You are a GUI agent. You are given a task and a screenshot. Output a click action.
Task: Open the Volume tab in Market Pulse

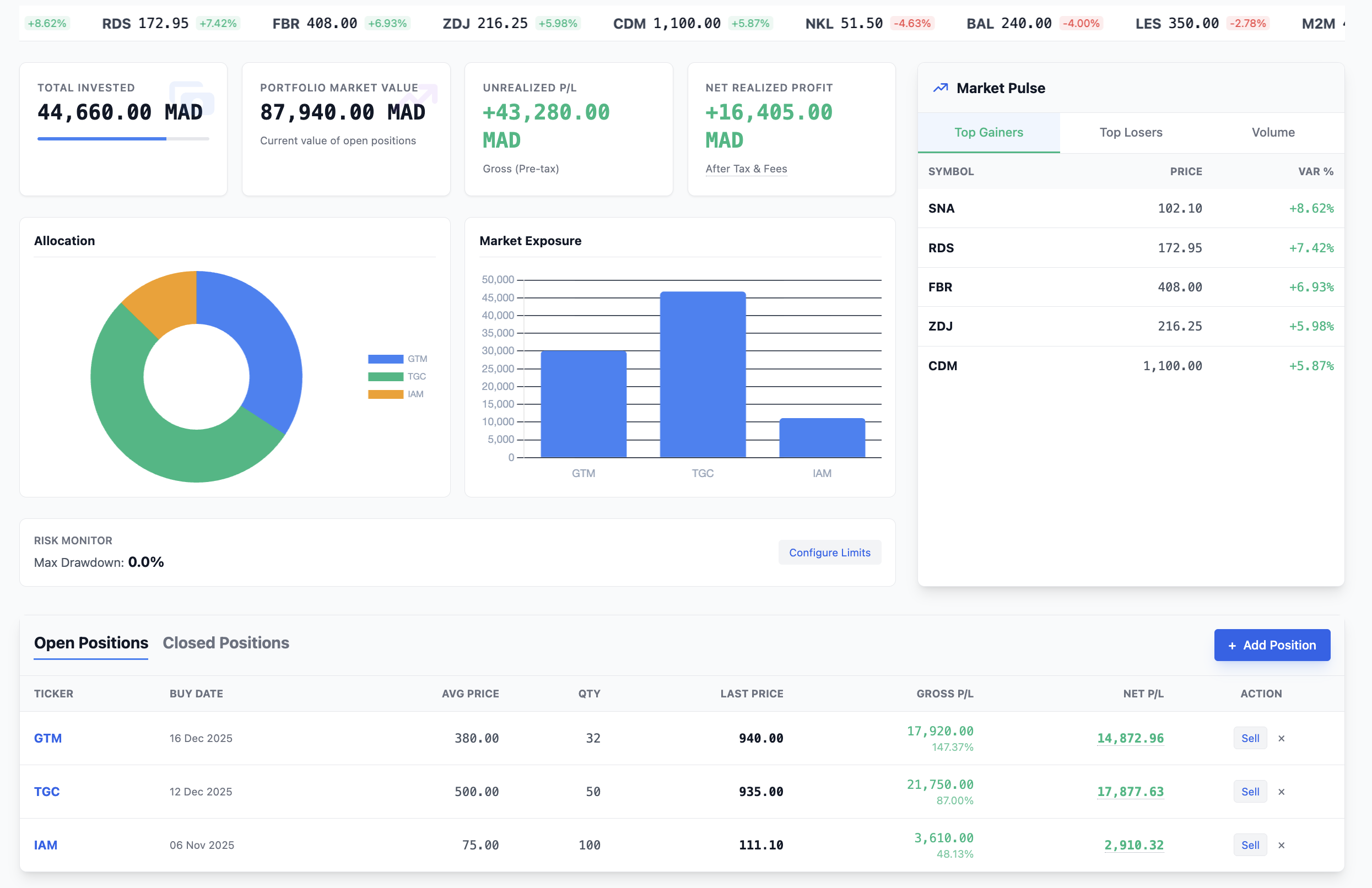[1273, 132]
